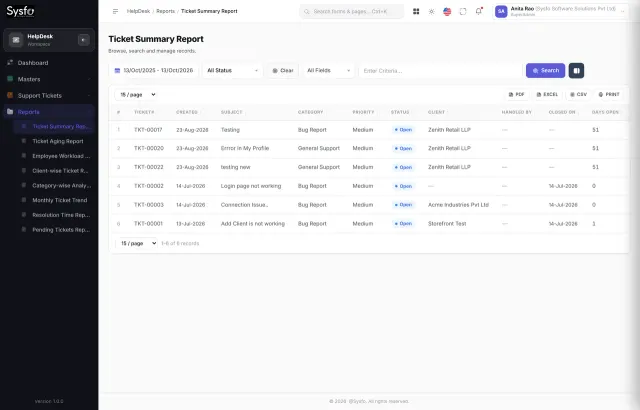Expand the Support Tickets menu
640x410 pixels.
(x=49, y=95)
